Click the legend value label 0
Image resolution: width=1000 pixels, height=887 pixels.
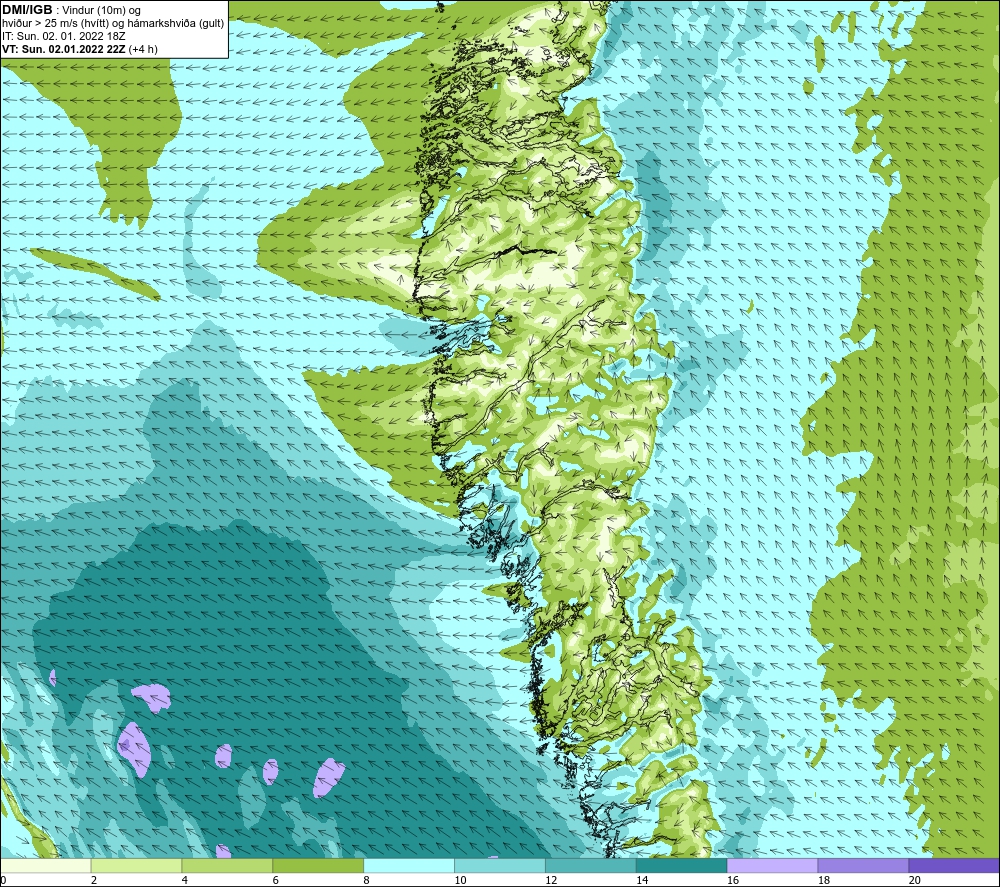[4, 880]
